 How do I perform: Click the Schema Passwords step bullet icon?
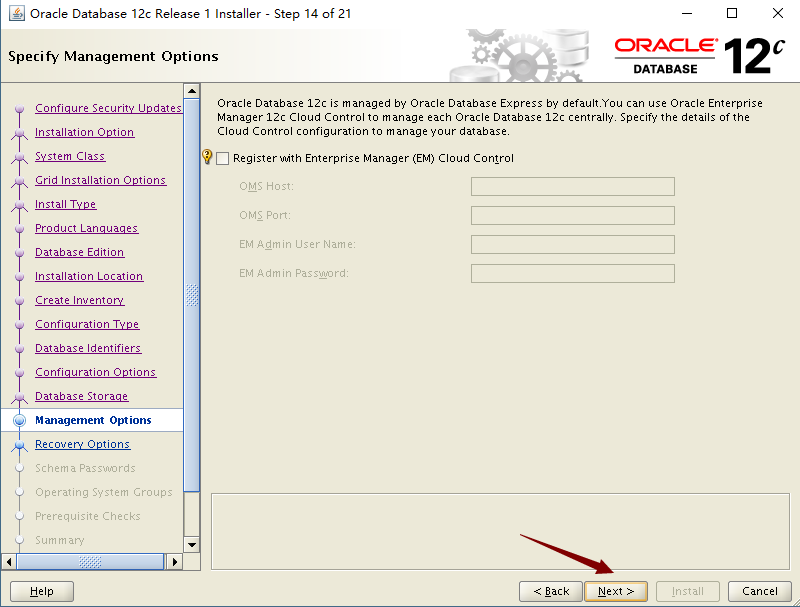pyautogui.click(x=19, y=468)
